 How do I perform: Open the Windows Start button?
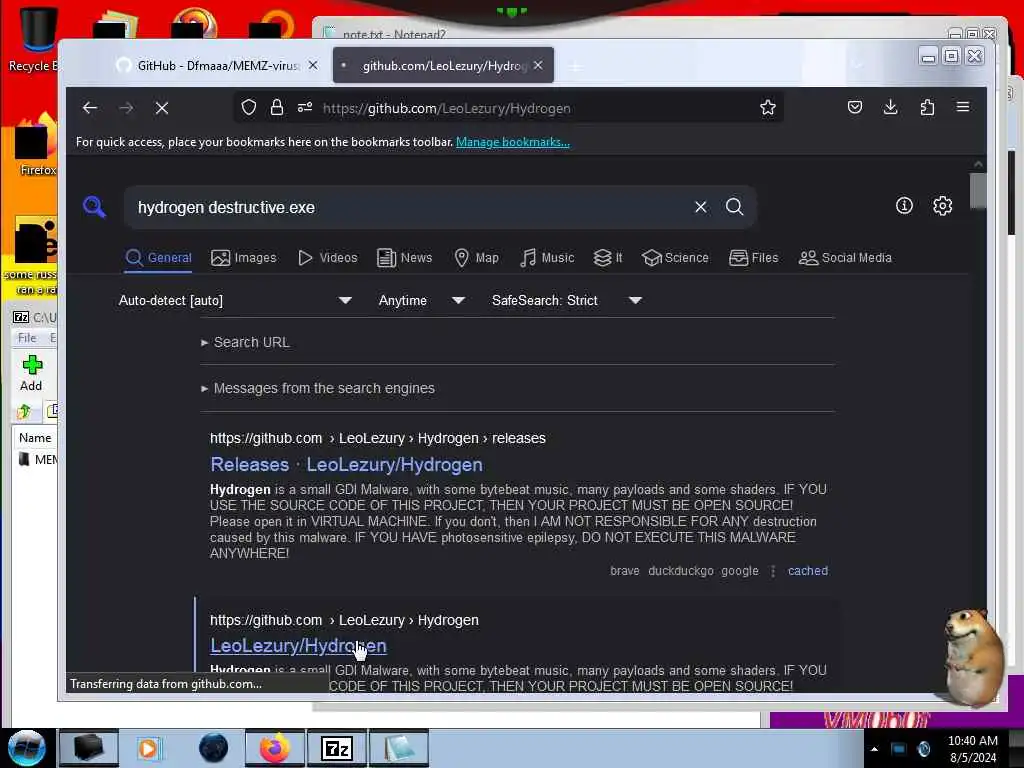[27, 748]
